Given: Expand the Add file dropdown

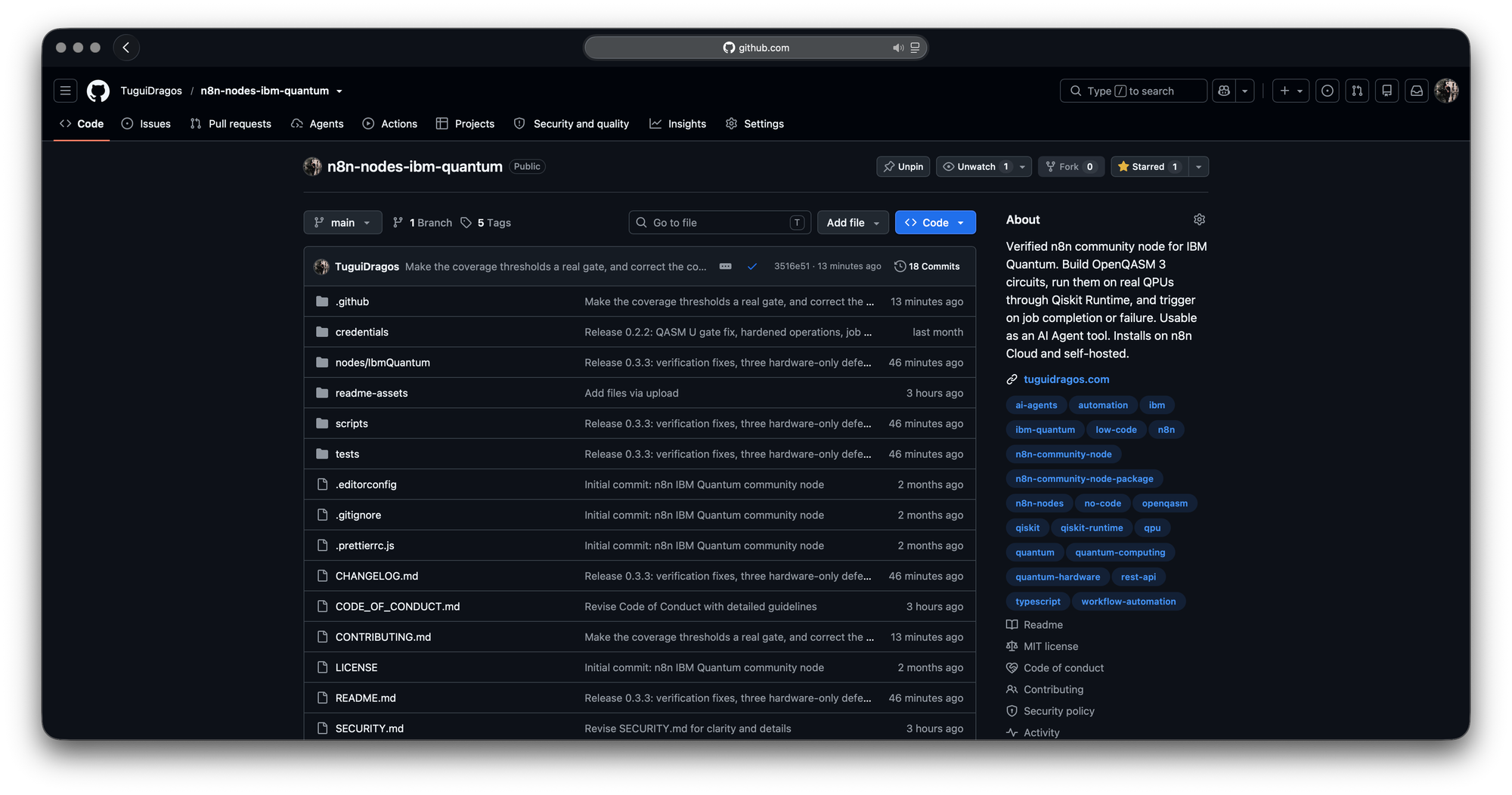Looking at the screenshot, I should coord(853,222).
